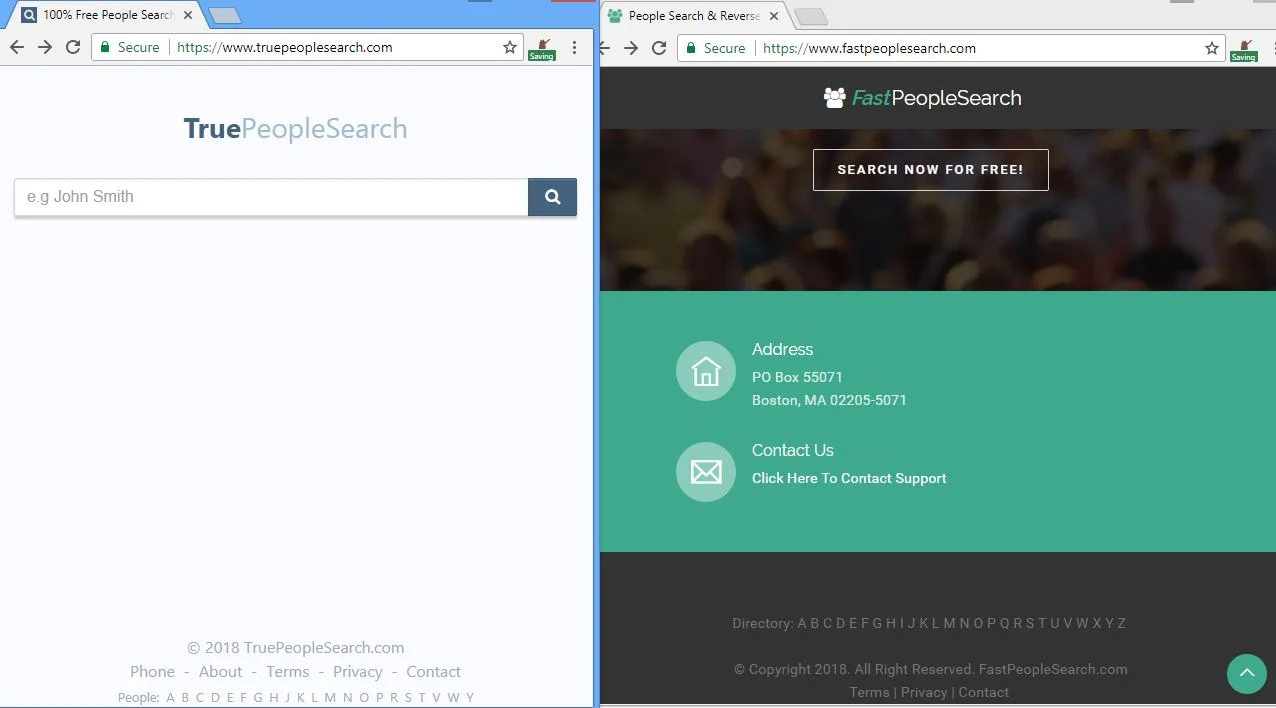
Task: Click letter A in FastPeopleSearch Directory
Action: tap(802, 623)
